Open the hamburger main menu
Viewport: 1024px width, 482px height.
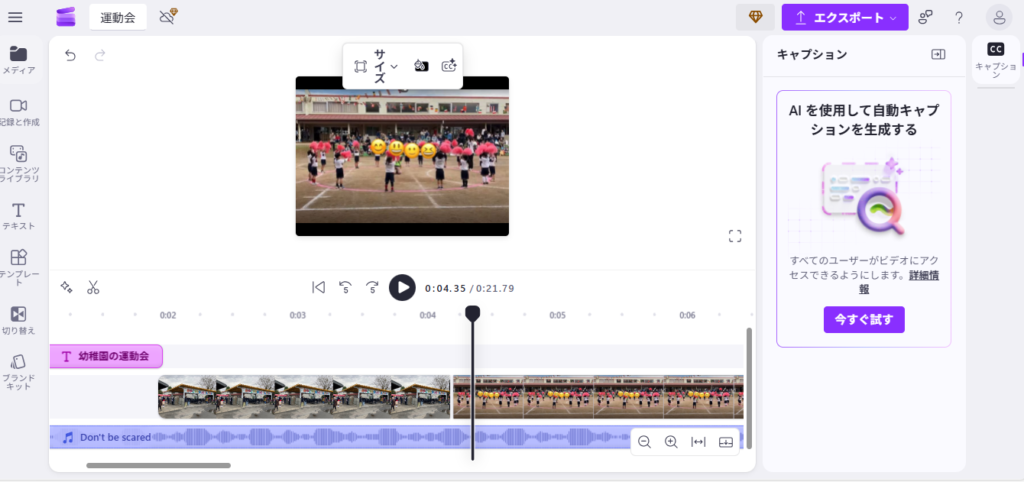pos(16,17)
